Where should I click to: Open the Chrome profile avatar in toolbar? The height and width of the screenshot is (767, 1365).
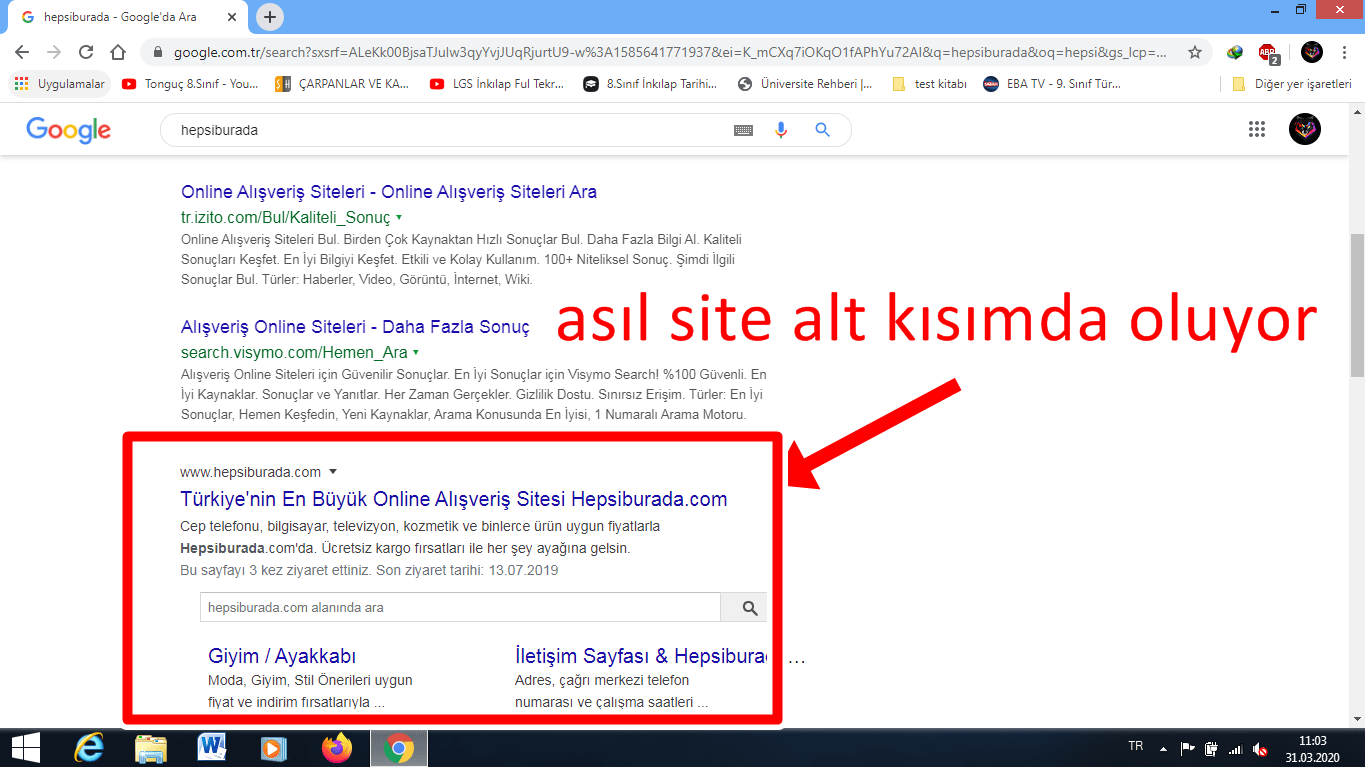click(1312, 52)
